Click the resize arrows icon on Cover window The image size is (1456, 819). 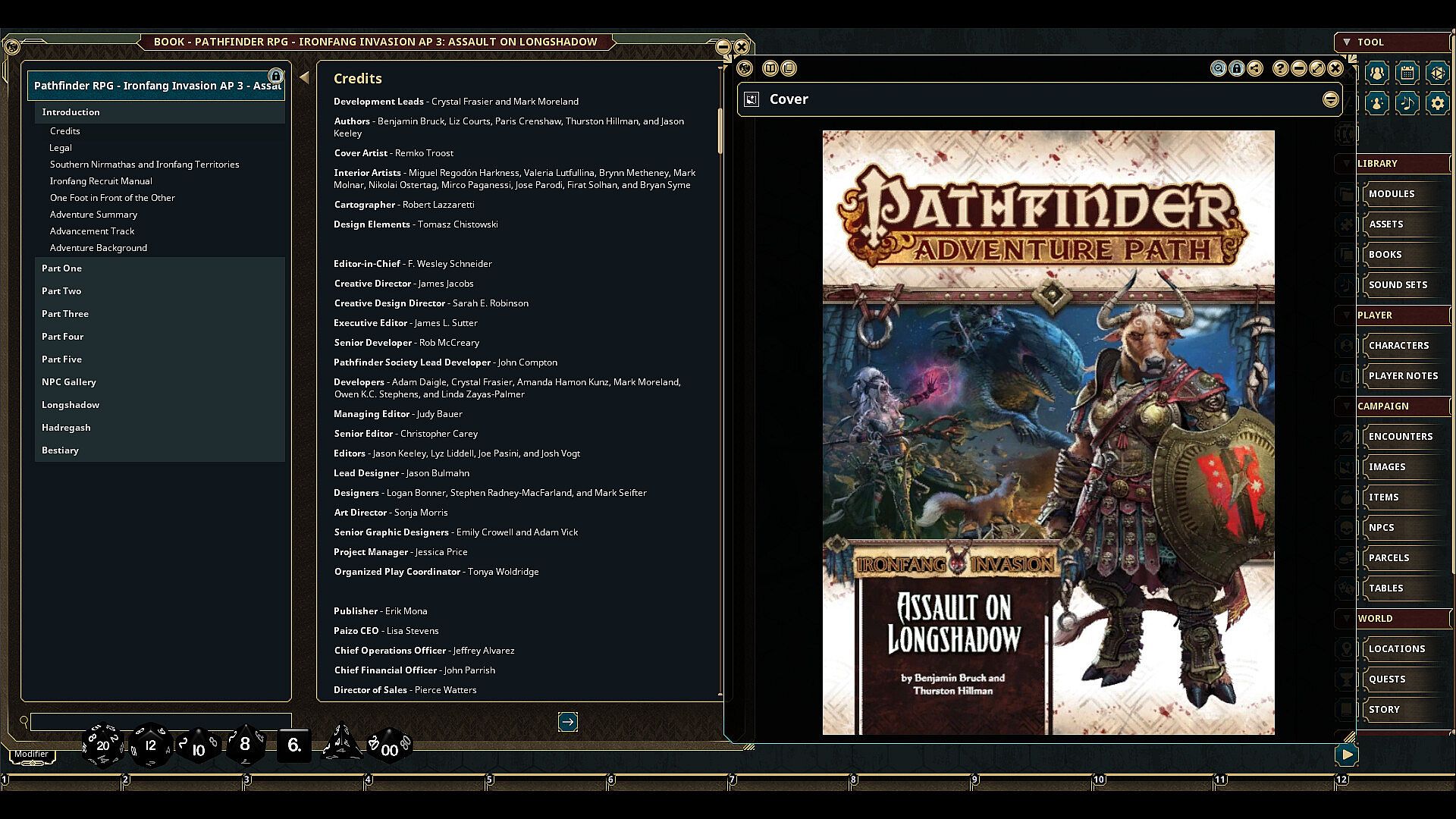click(x=1317, y=69)
